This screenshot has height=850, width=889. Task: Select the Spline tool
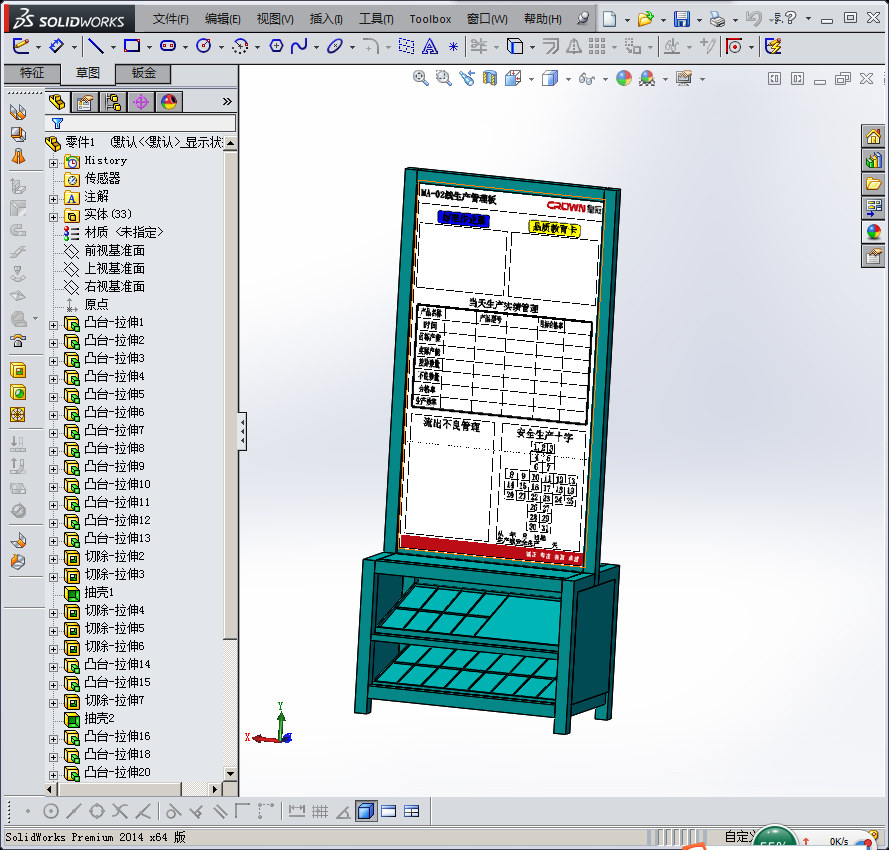tap(299, 46)
